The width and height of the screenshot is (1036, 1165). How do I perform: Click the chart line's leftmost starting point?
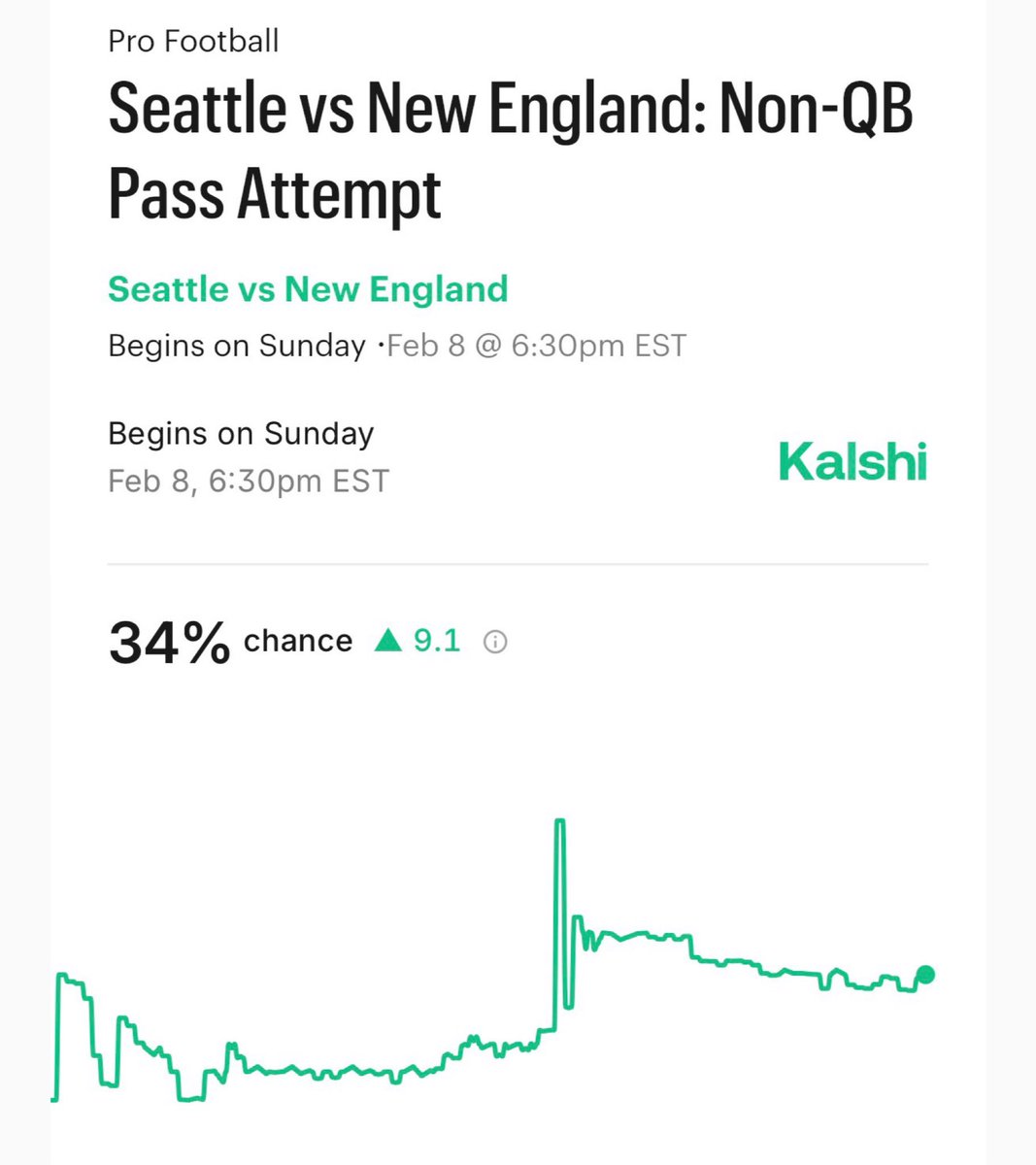(53, 1100)
